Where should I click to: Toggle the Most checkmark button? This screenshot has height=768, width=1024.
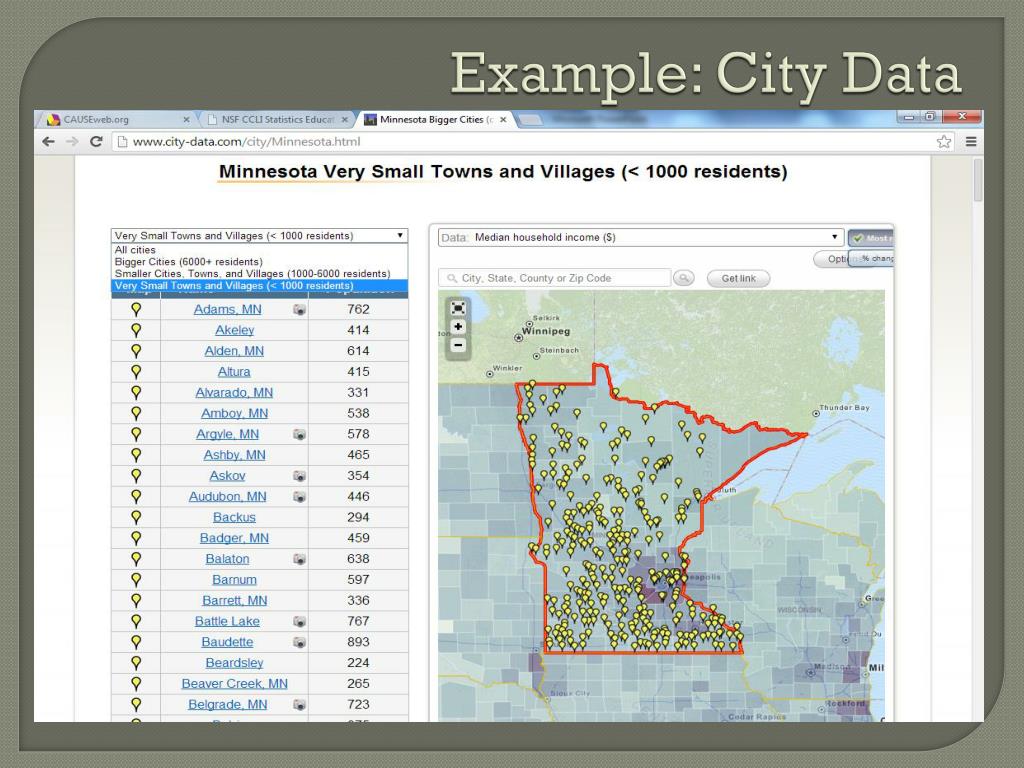[871, 238]
